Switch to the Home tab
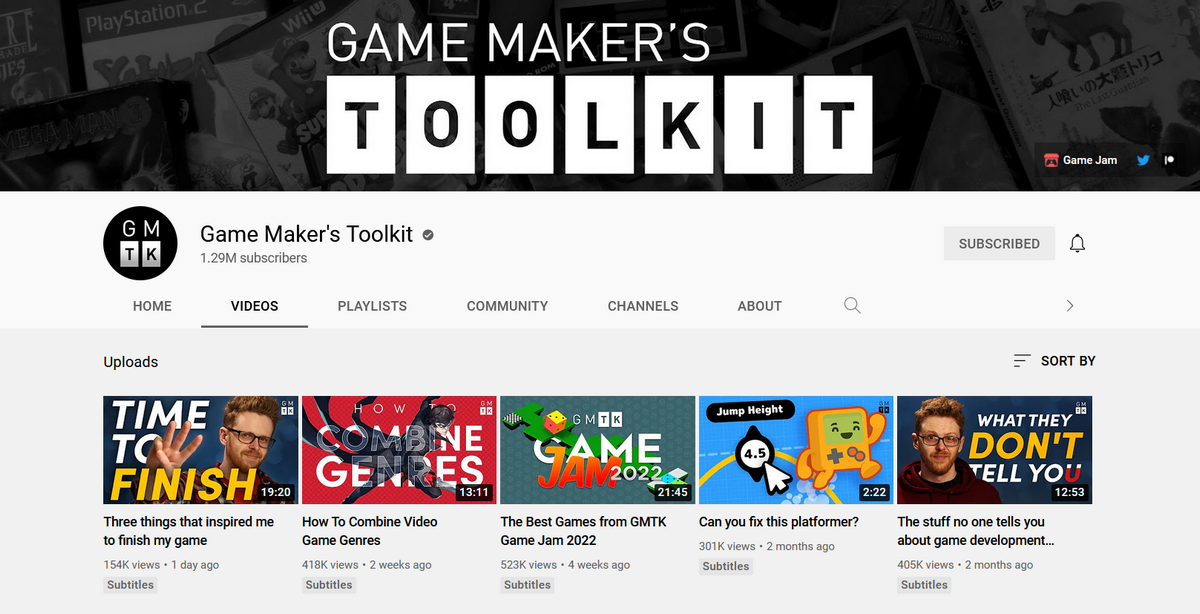The image size is (1200, 614). pos(152,306)
